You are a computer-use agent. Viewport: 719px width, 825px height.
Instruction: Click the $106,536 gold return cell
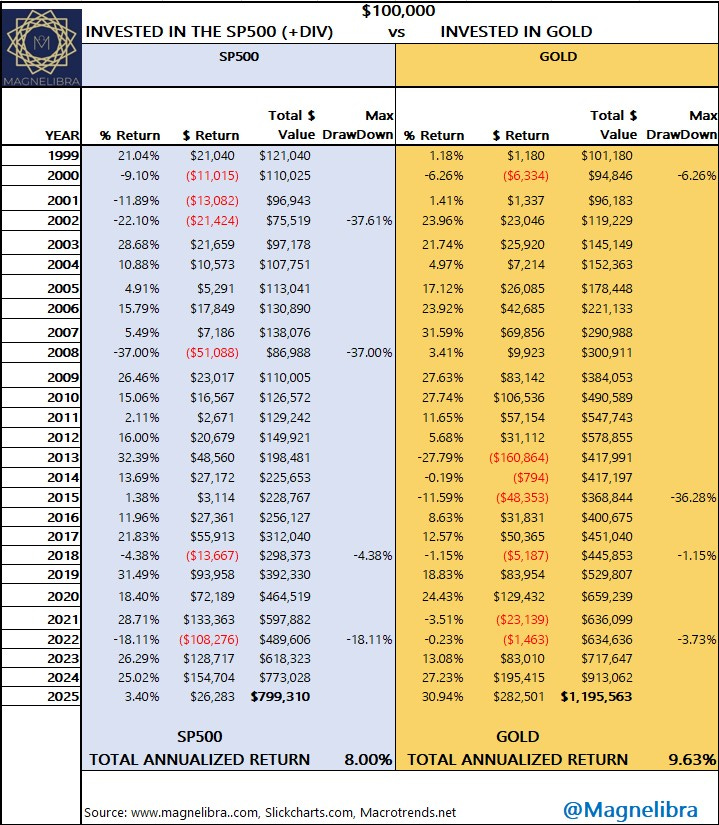[x=519, y=398]
